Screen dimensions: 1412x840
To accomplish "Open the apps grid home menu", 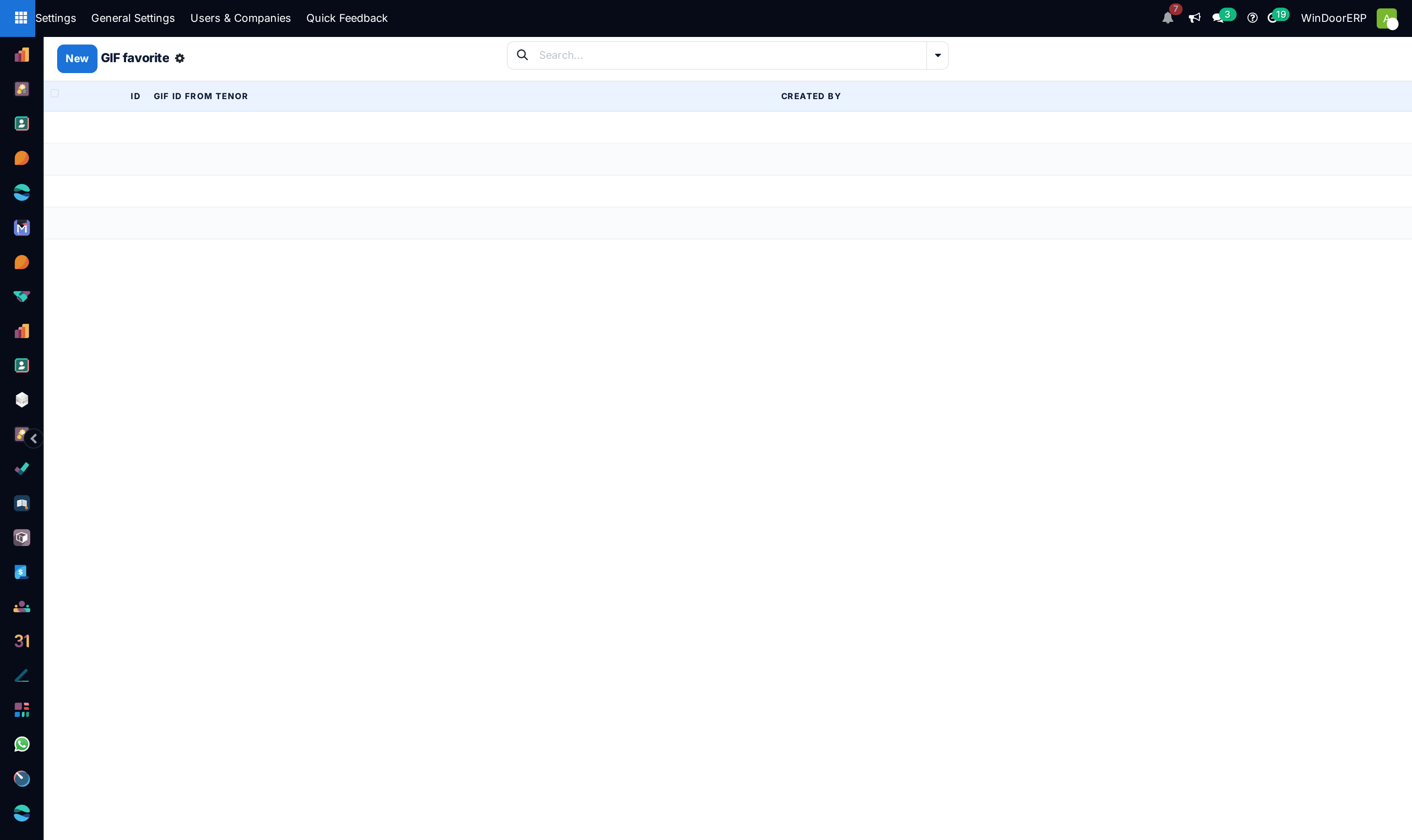I will pos(21,18).
